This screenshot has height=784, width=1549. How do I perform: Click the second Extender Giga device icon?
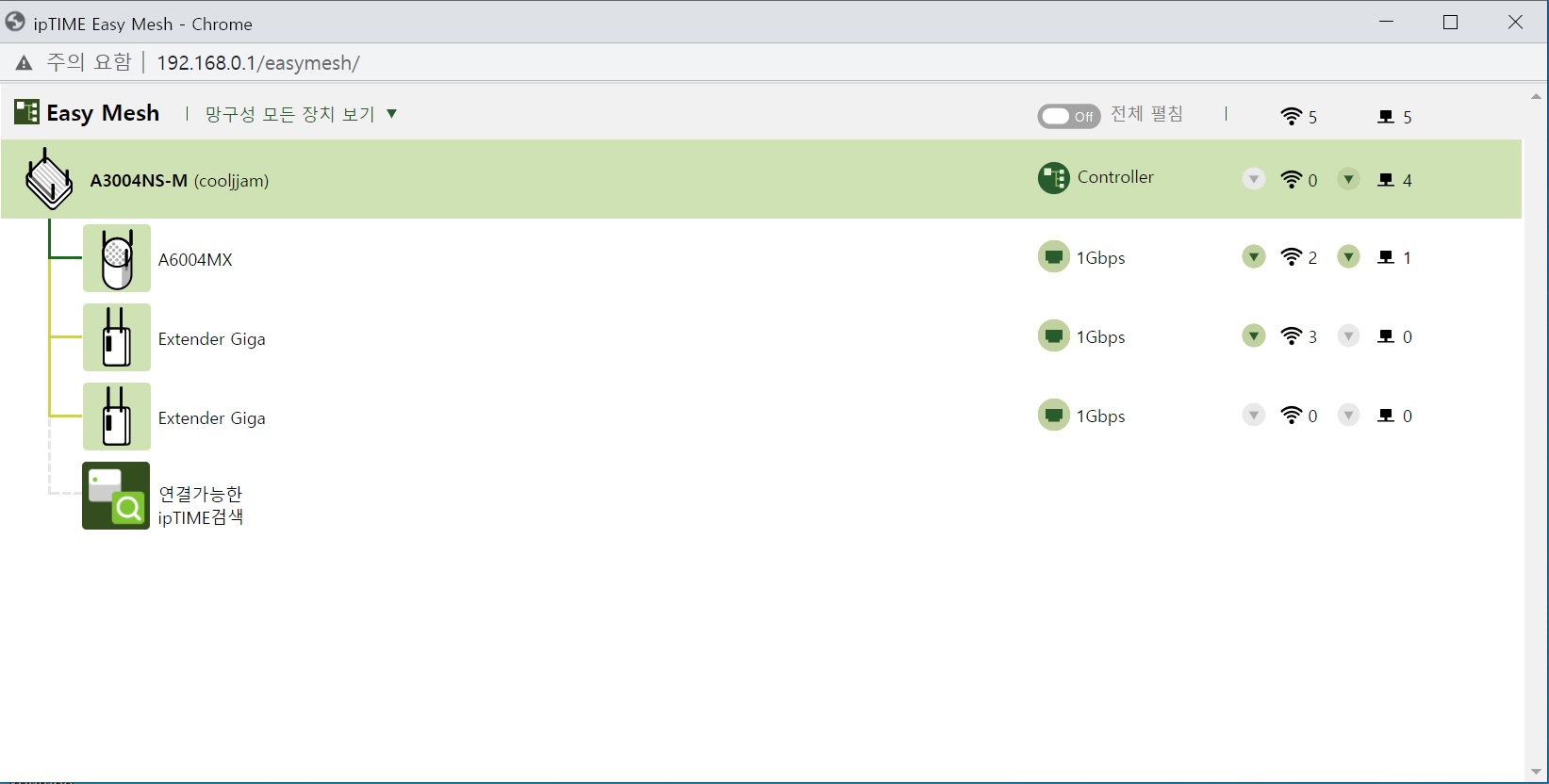coord(116,416)
